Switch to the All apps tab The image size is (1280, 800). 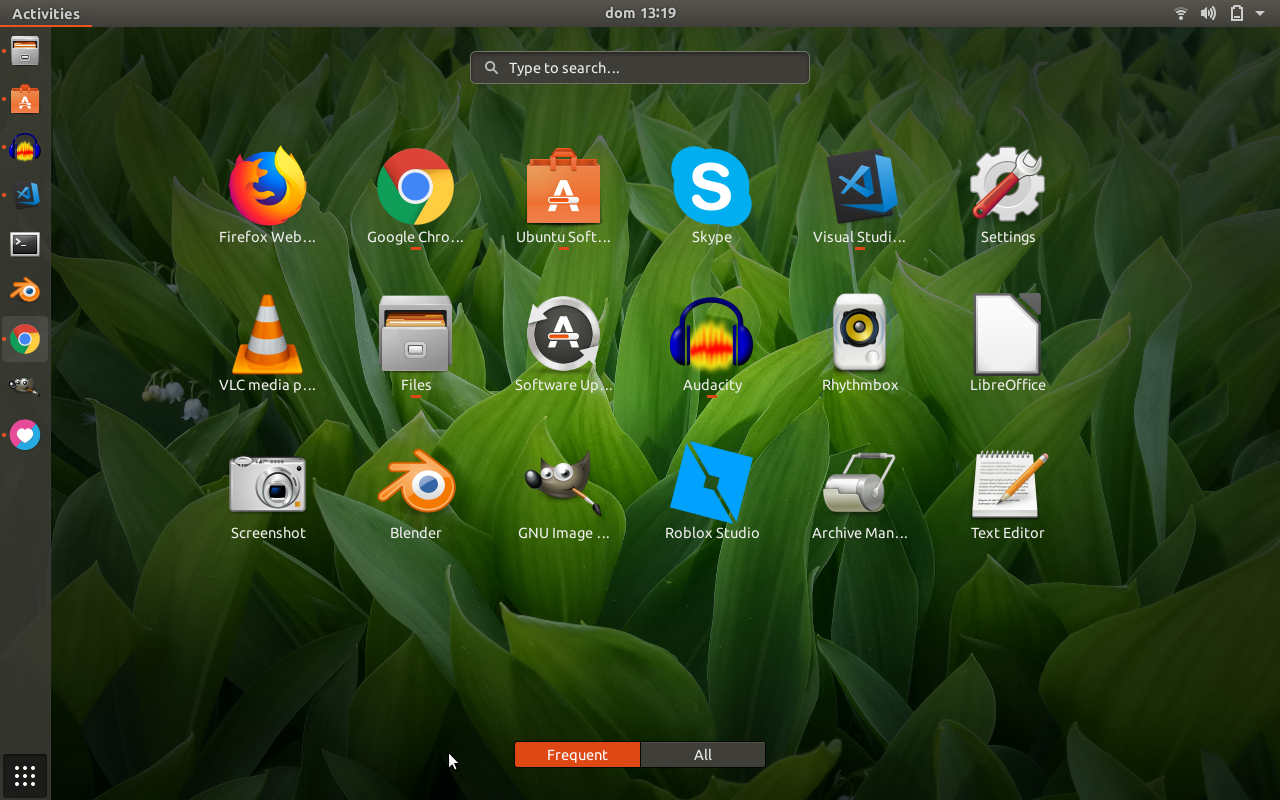pos(703,755)
